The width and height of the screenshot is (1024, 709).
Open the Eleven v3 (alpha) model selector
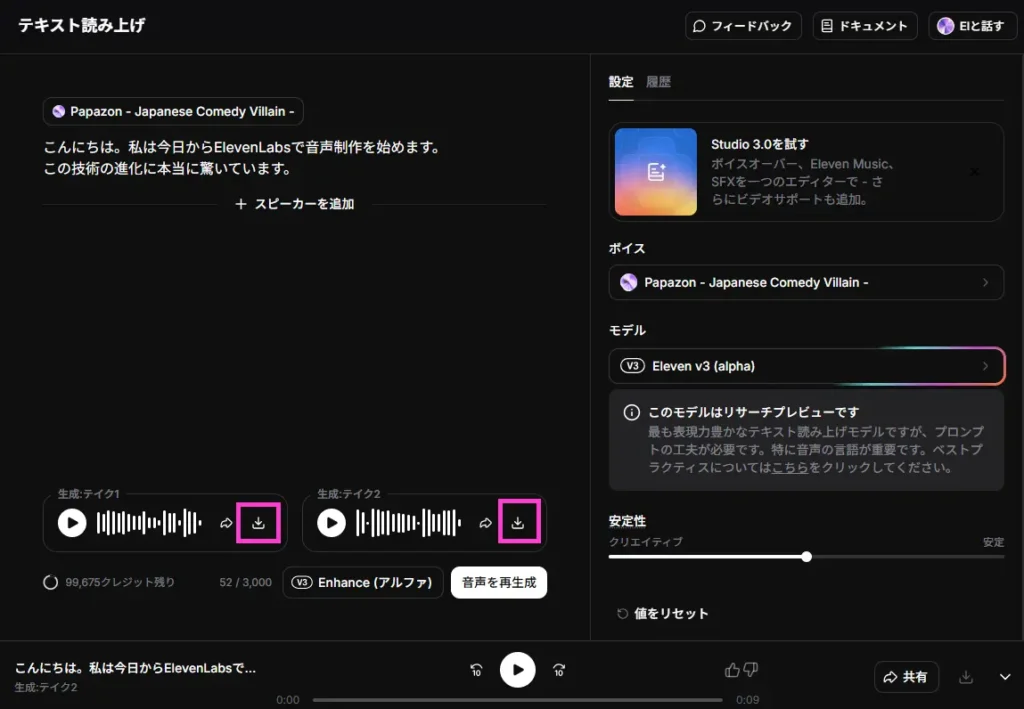(x=805, y=366)
